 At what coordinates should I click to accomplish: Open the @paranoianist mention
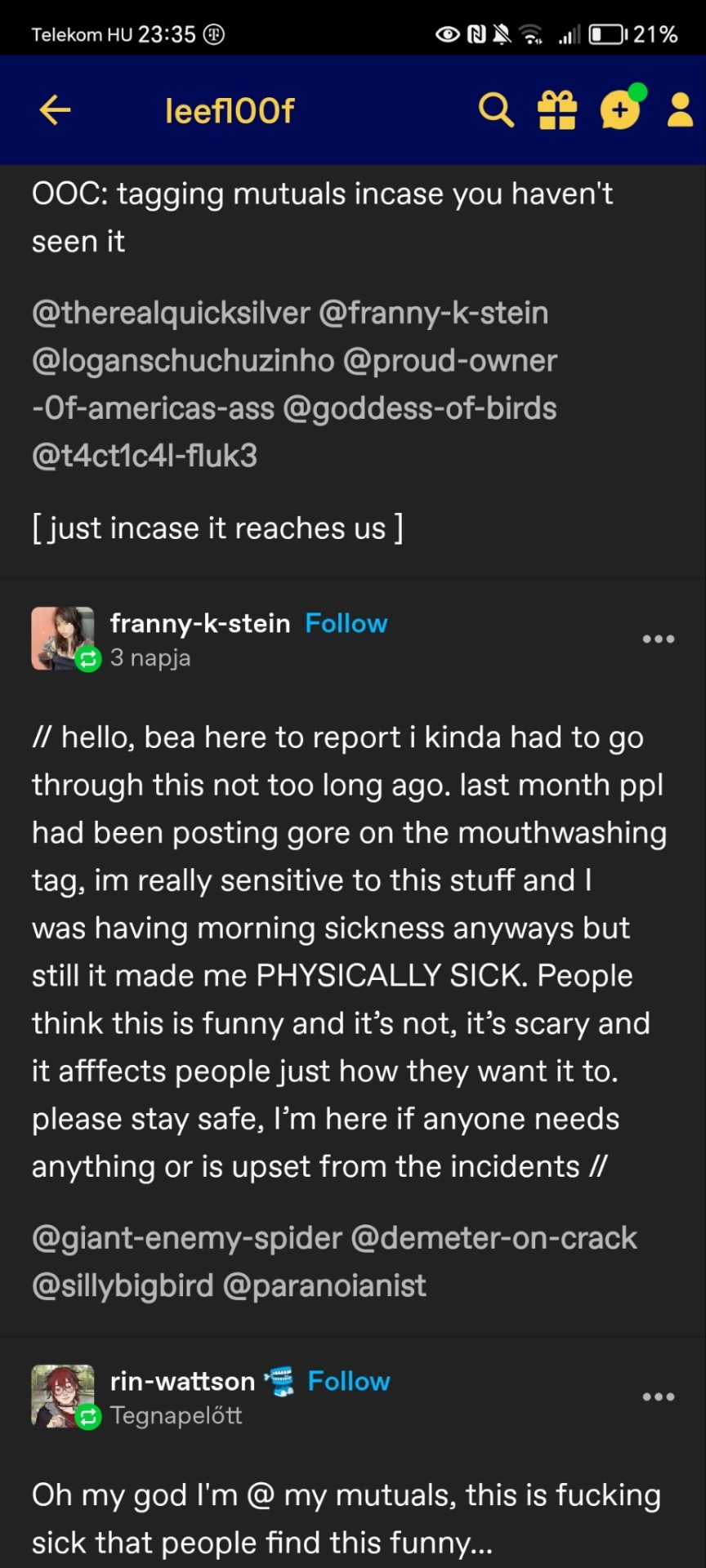(x=324, y=1285)
